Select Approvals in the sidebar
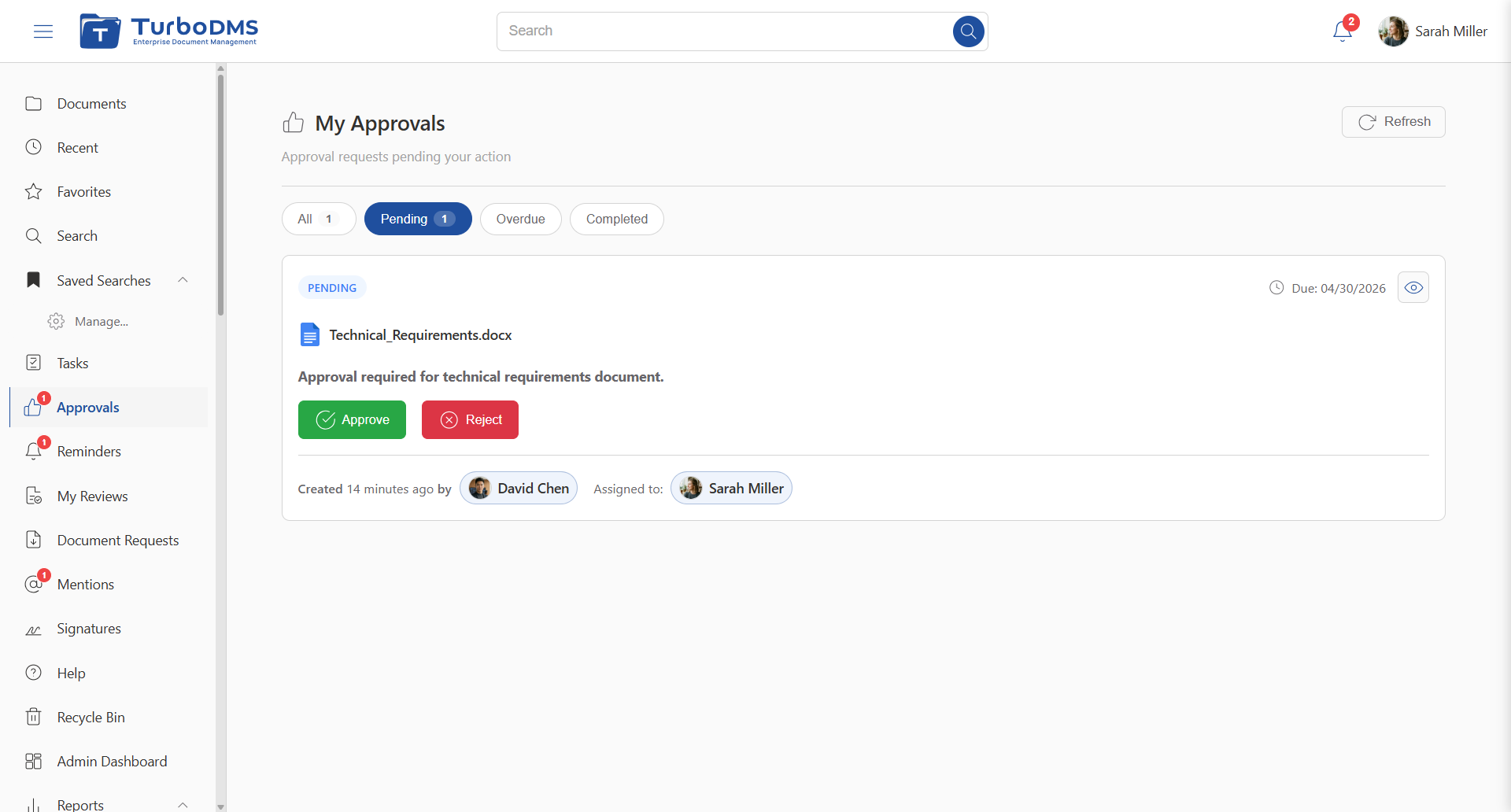Image resolution: width=1511 pixels, height=812 pixels. coord(109,408)
